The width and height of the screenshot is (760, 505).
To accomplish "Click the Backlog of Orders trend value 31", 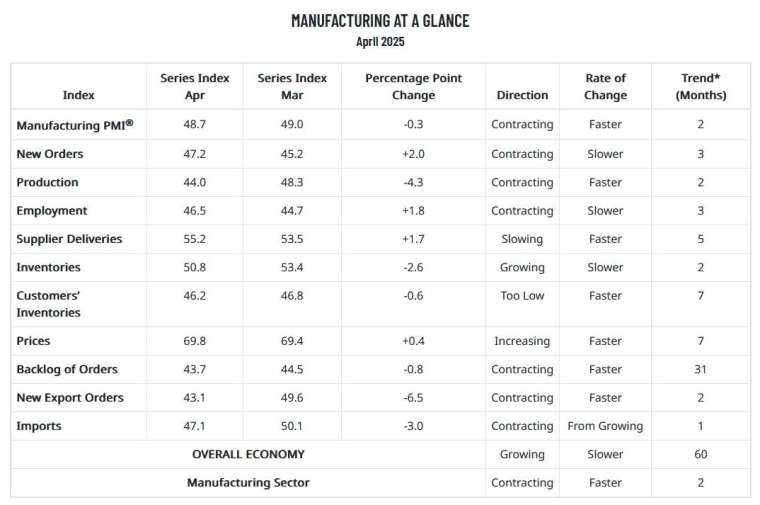I will pos(700,369).
